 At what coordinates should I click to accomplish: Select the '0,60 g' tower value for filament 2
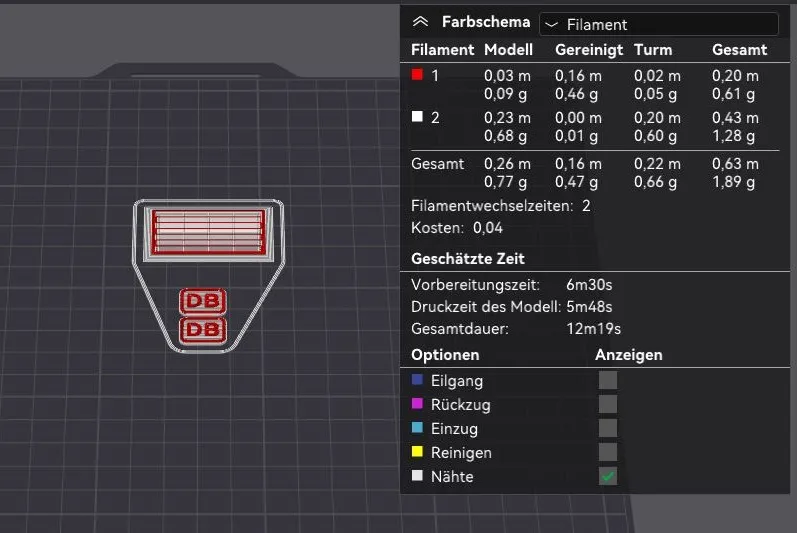655,136
